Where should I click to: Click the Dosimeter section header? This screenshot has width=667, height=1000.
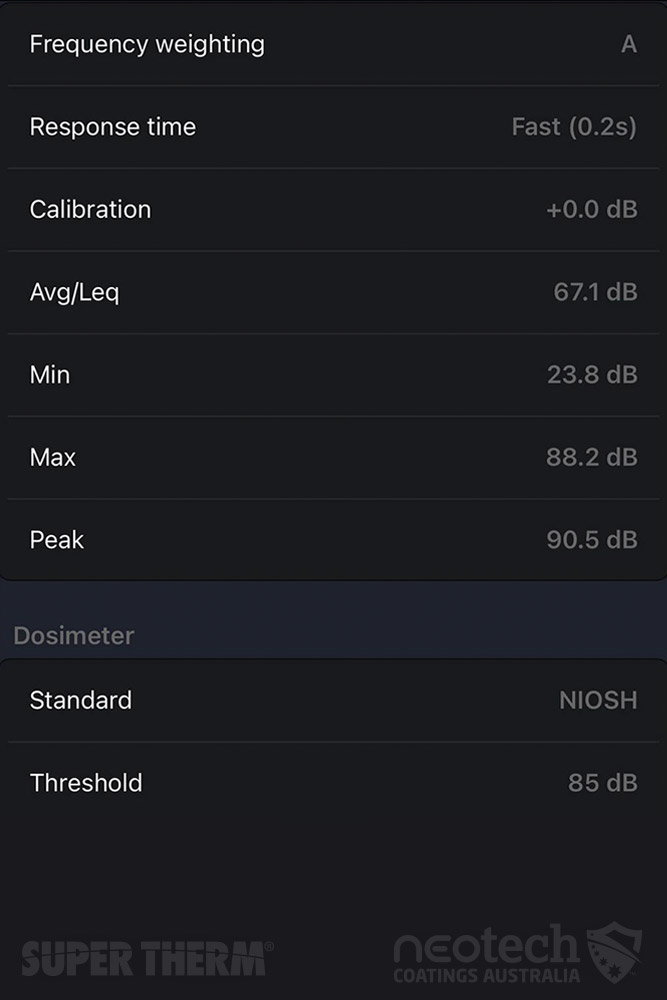point(74,636)
